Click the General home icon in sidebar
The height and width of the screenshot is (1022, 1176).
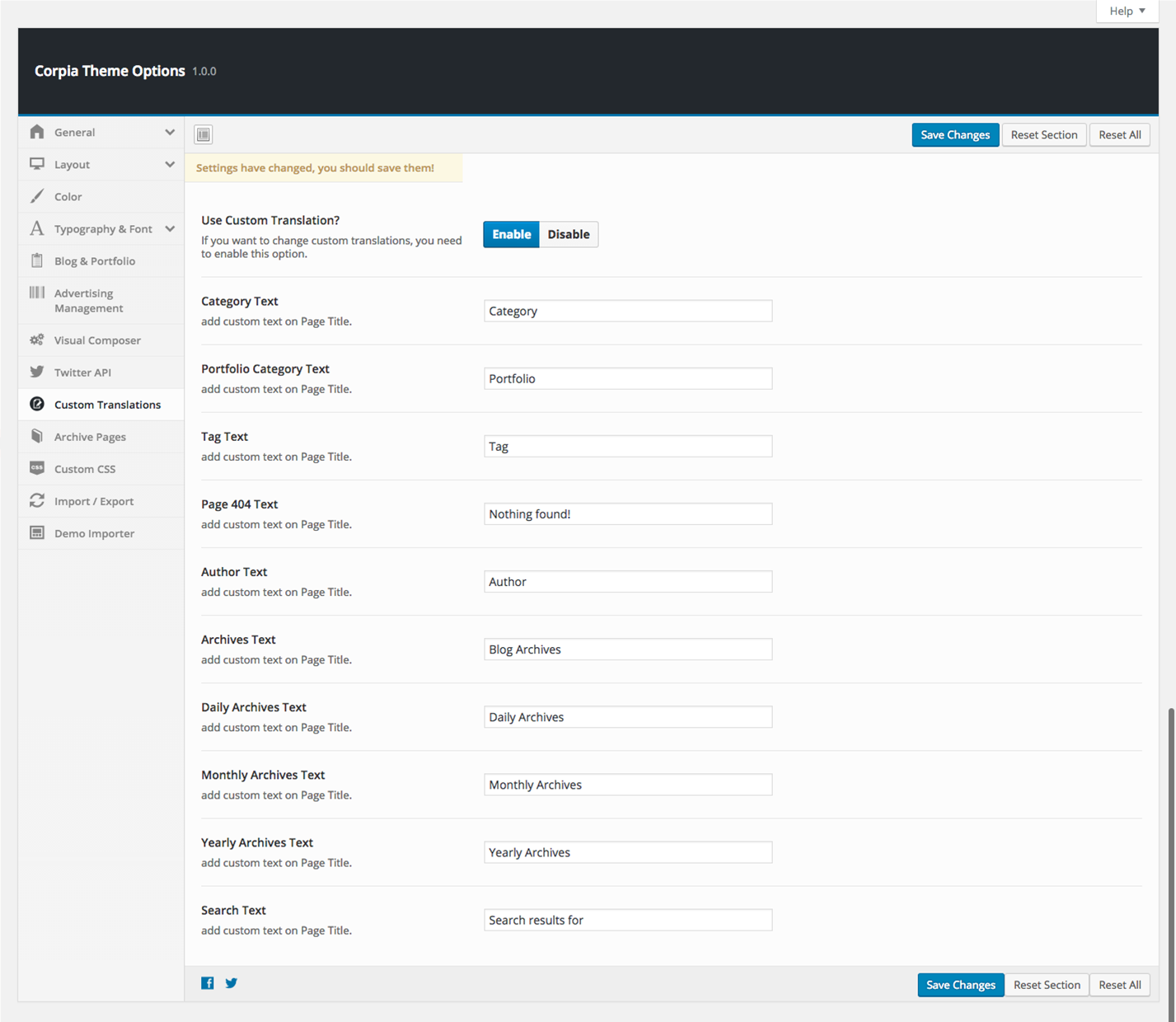[37, 132]
